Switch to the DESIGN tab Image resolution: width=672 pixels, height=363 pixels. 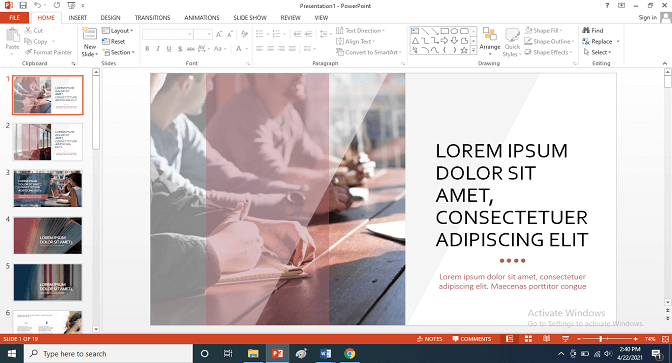[x=111, y=18]
